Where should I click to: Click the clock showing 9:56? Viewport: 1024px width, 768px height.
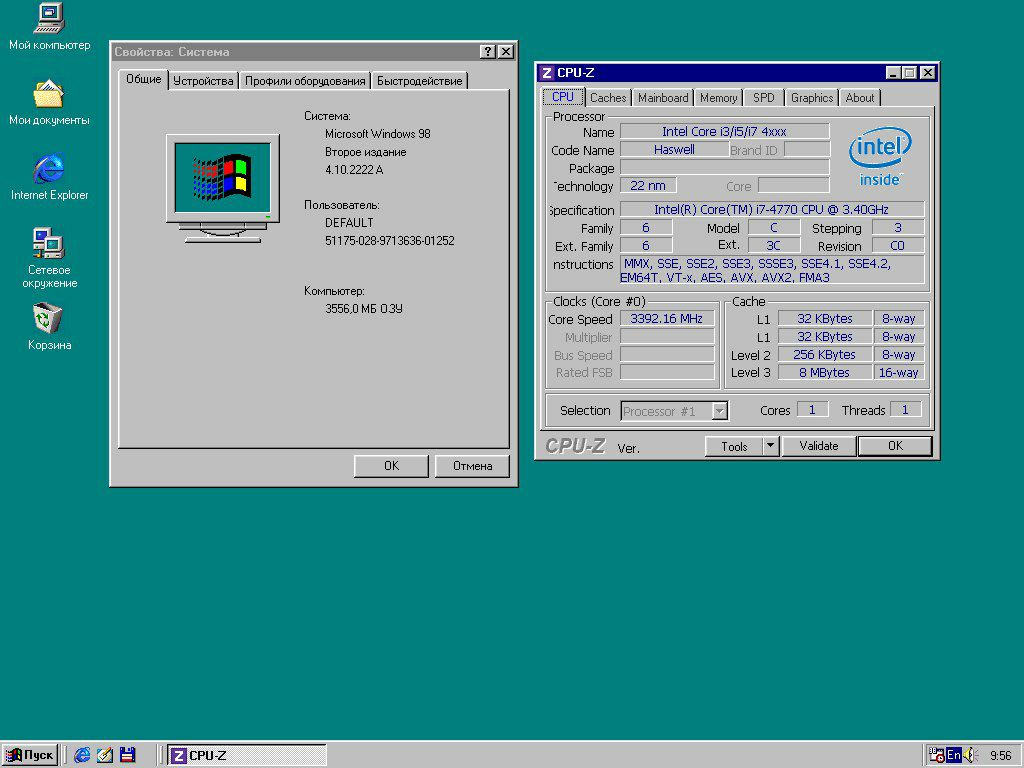pos(1000,756)
